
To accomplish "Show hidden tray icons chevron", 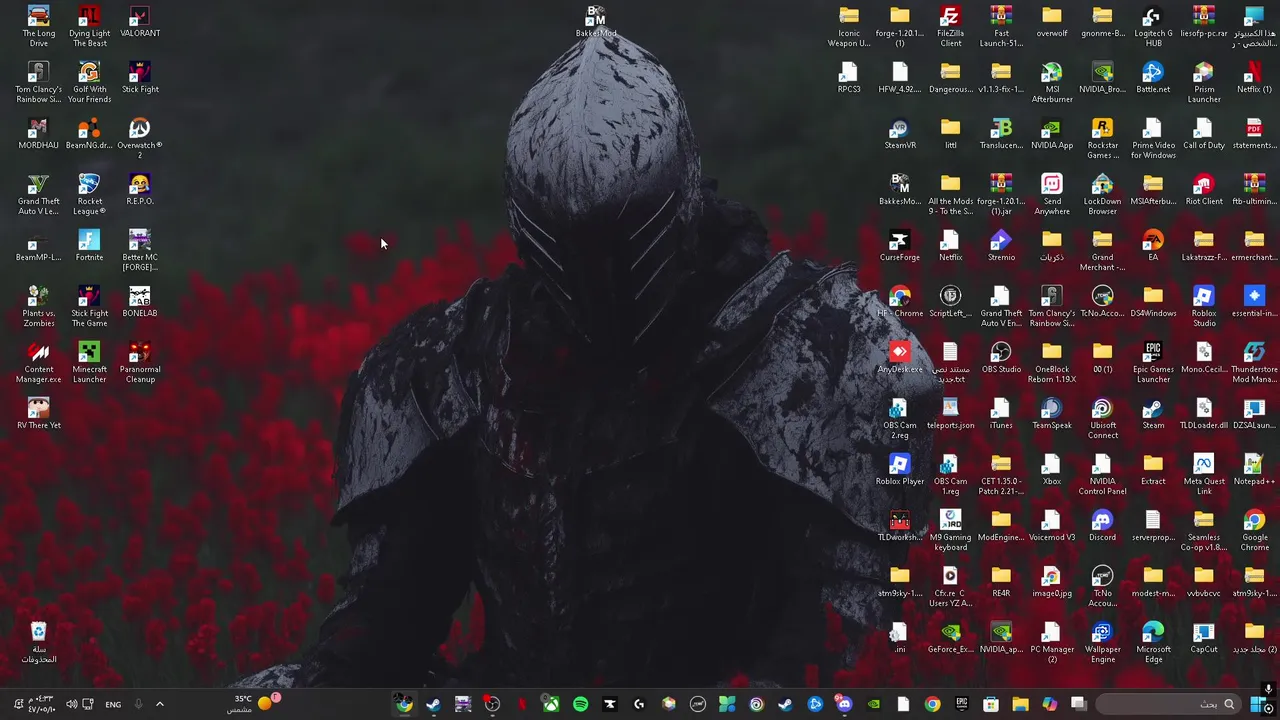I will click(x=159, y=704).
